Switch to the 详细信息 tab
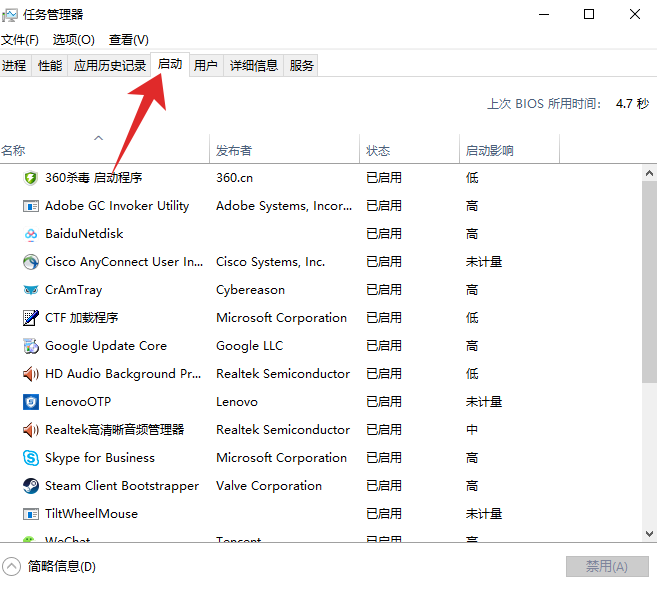This screenshot has height=591, width=657. coord(253,65)
